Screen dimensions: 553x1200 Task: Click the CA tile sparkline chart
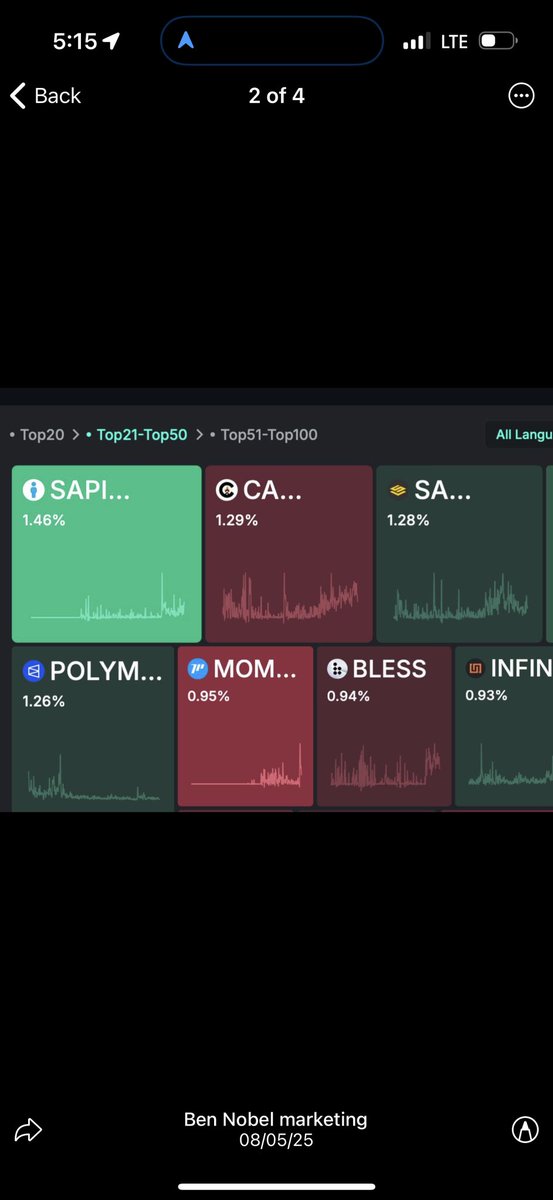[x=289, y=598]
